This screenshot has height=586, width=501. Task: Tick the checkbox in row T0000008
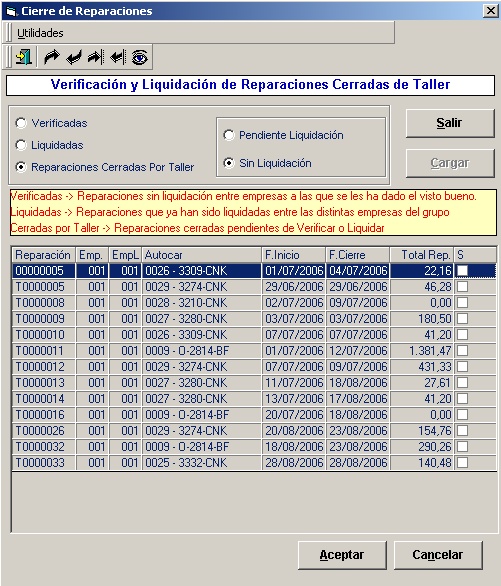[463, 302]
